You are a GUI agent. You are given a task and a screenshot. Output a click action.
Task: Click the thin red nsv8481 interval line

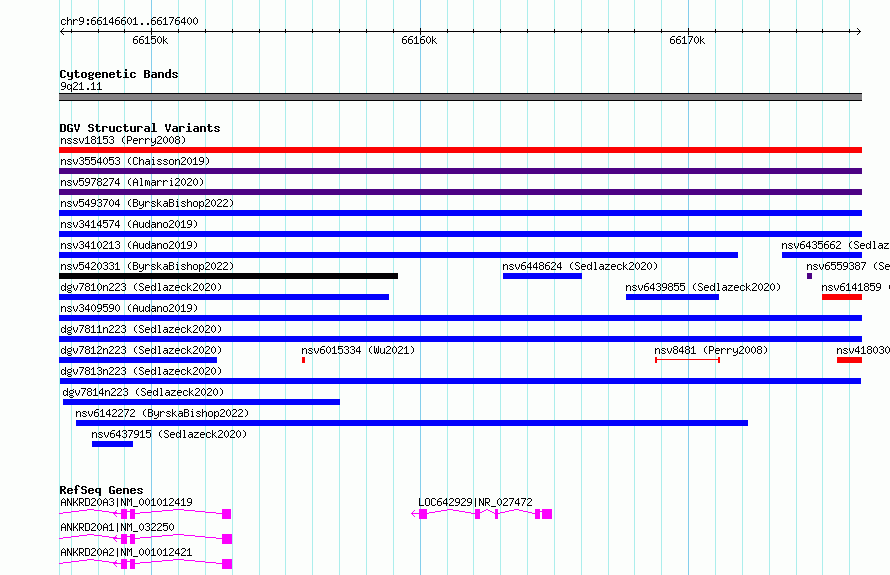[x=688, y=360]
